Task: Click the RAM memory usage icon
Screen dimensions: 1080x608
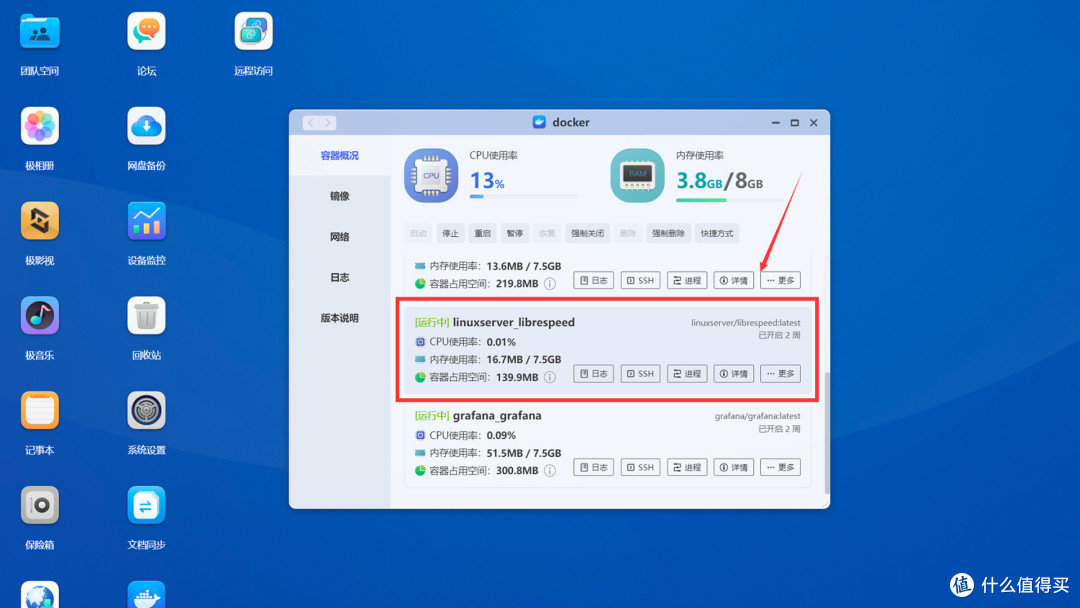Action: (637, 176)
